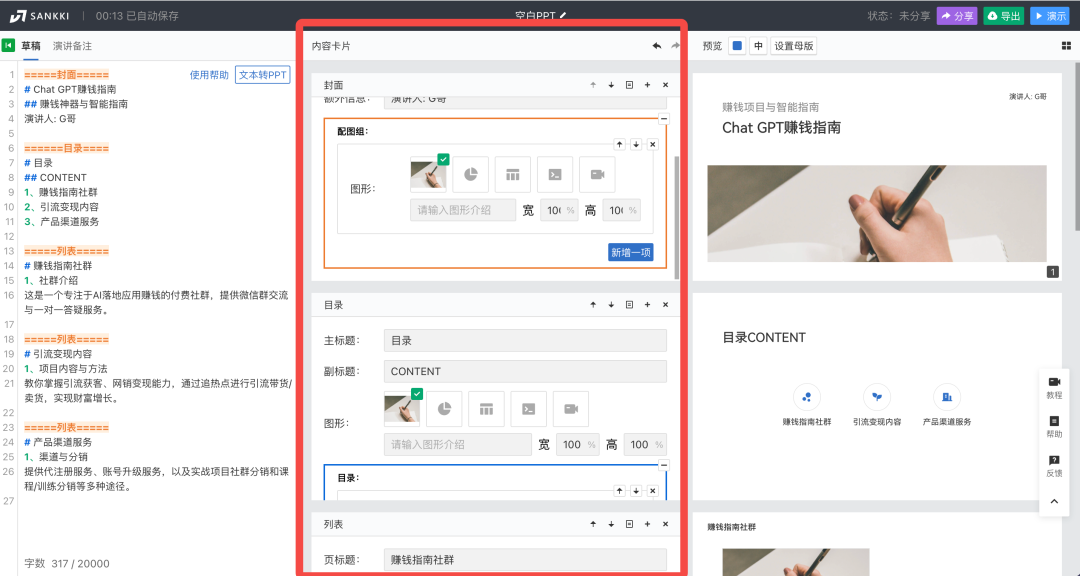Click the 高 height field in 封面 card

621,210
